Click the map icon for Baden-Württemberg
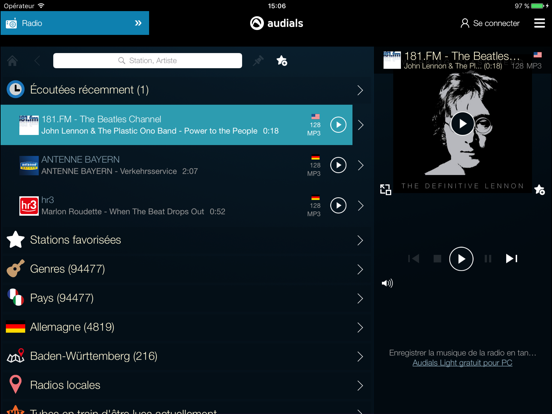Image resolution: width=552 pixels, height=414 pixels. point(15,356)
